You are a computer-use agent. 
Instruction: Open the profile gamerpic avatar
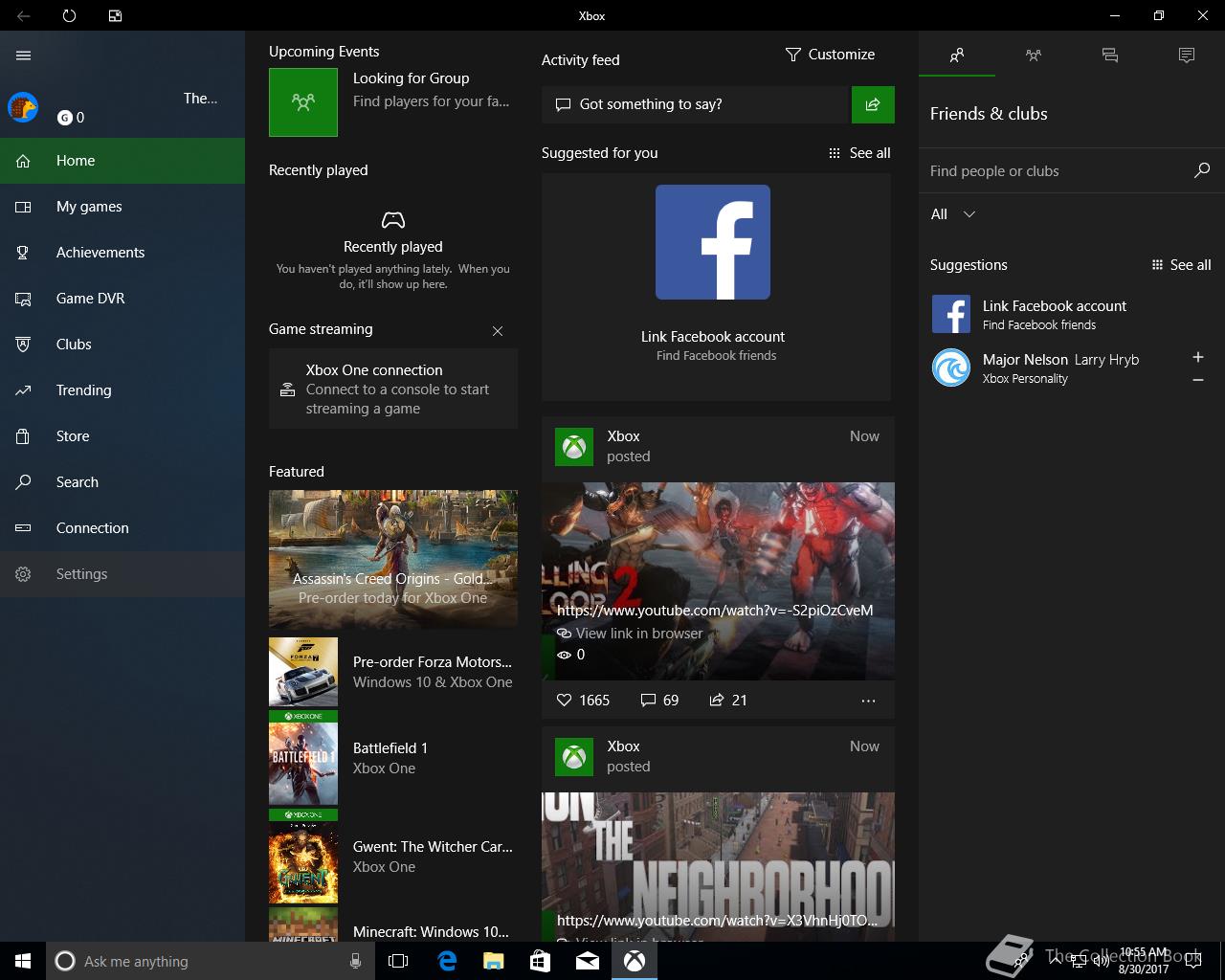click(x=23, y=107)
